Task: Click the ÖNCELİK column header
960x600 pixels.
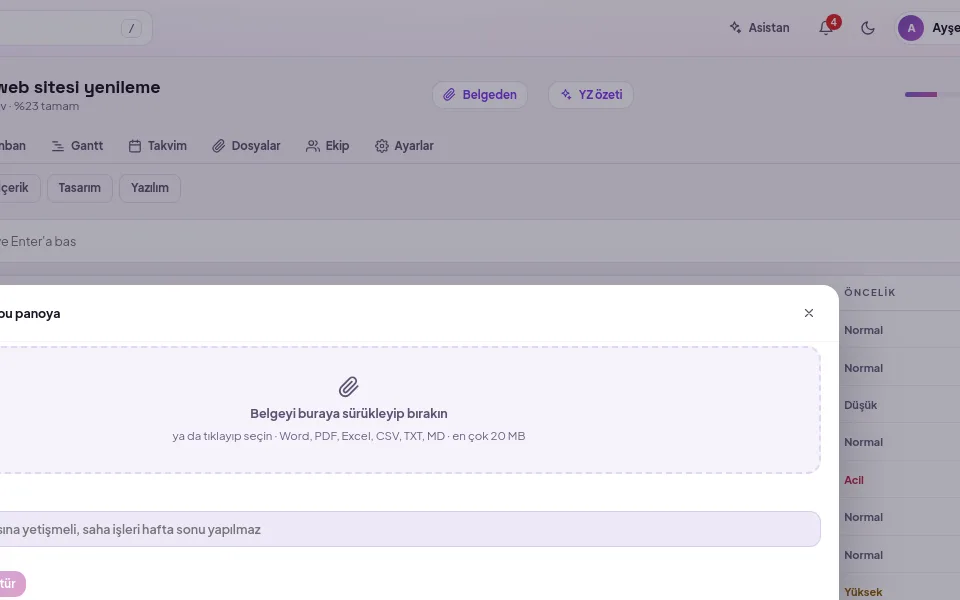Action: [869, 293]
